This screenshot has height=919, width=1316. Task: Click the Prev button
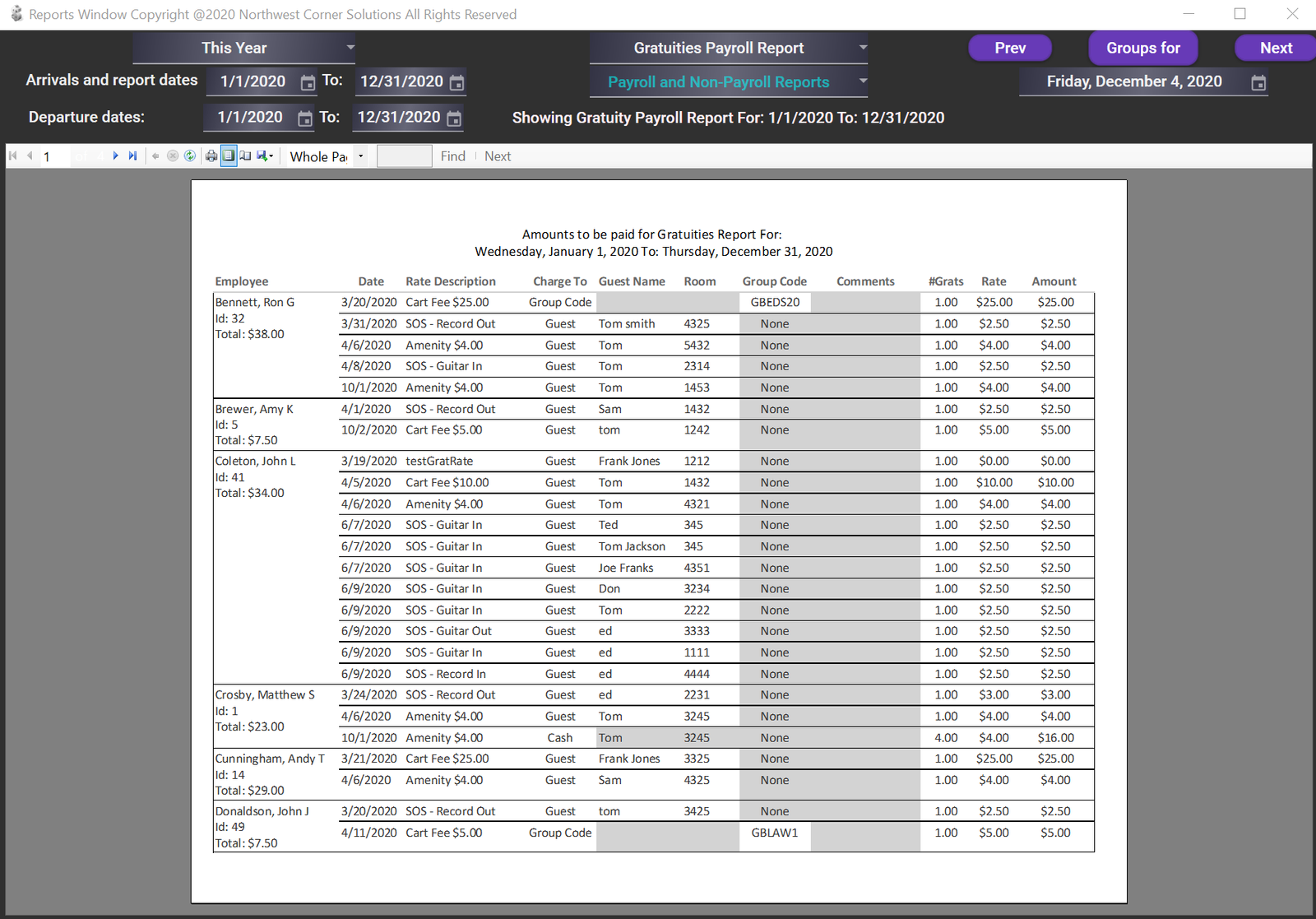1009,48
